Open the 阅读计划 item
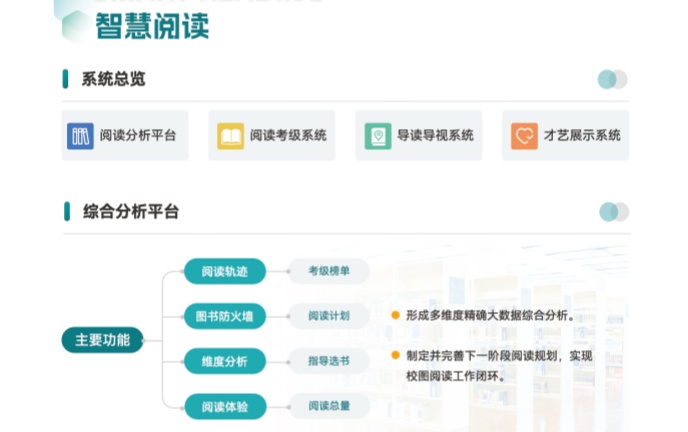Image resolution: width=688 pixels, height=432 pixels. point(329,316)
